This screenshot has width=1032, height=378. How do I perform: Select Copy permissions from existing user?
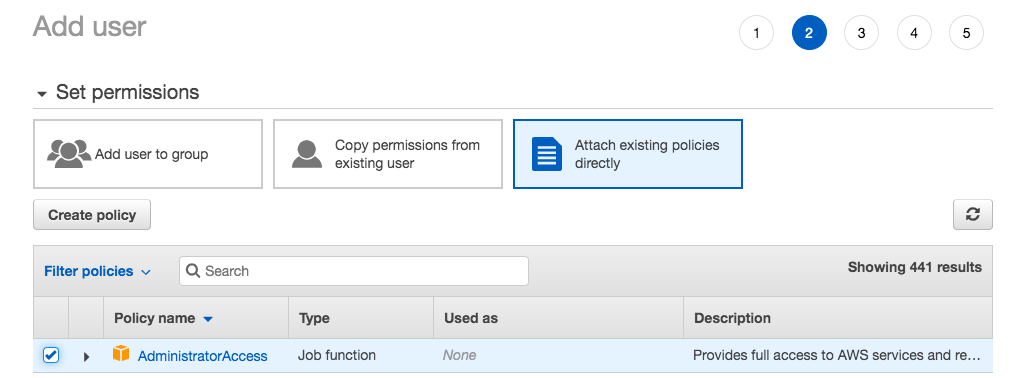point(388,154)
